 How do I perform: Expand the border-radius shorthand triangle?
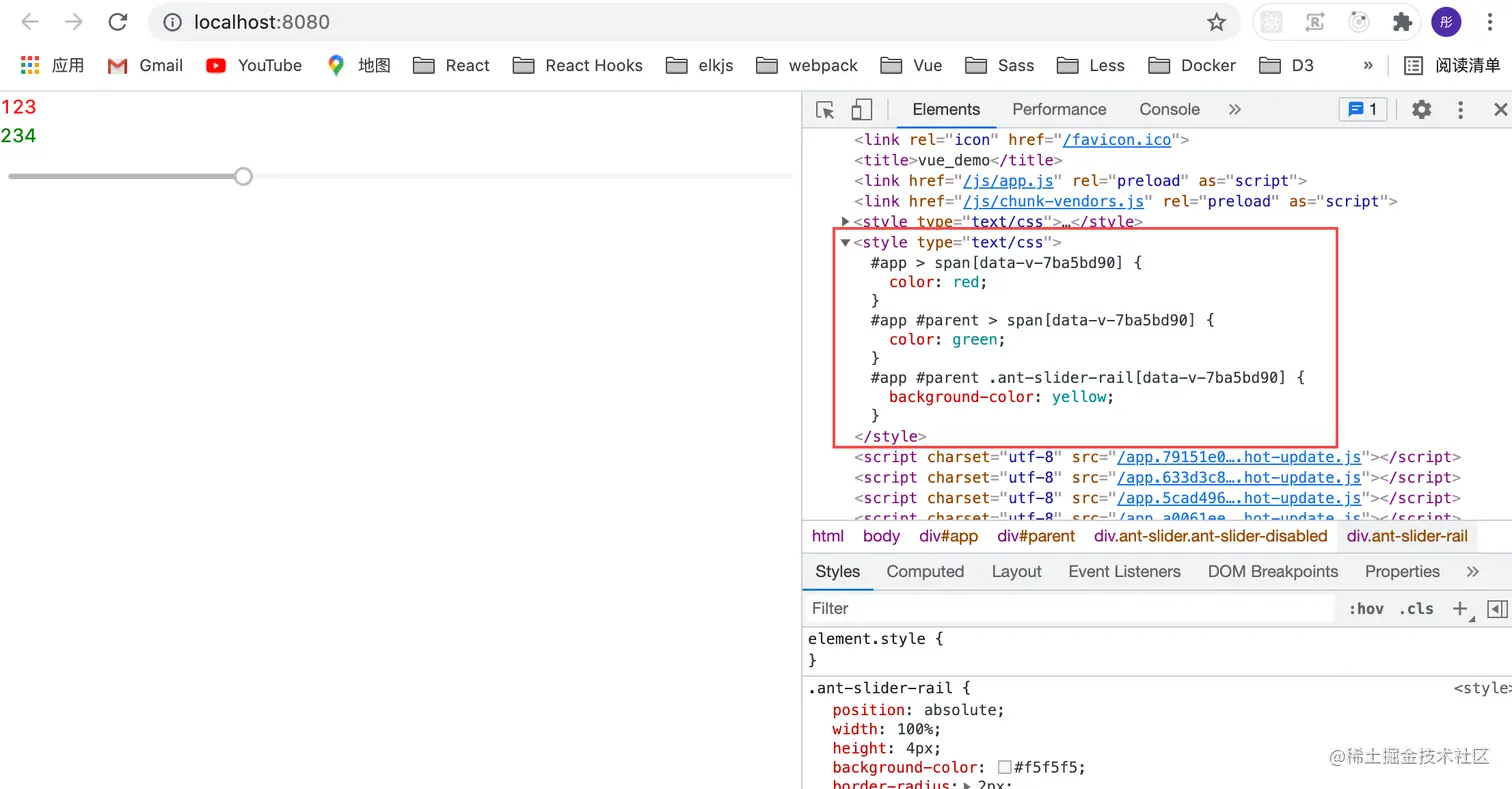pos(967,786)
